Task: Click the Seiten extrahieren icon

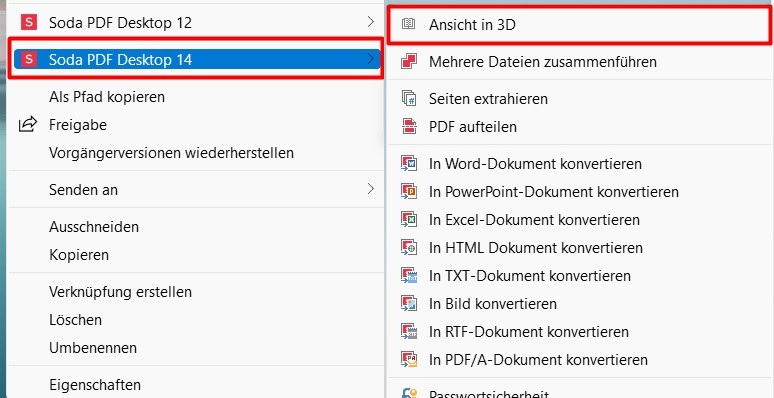Action: pyautogui.click(x=409, y=98)
